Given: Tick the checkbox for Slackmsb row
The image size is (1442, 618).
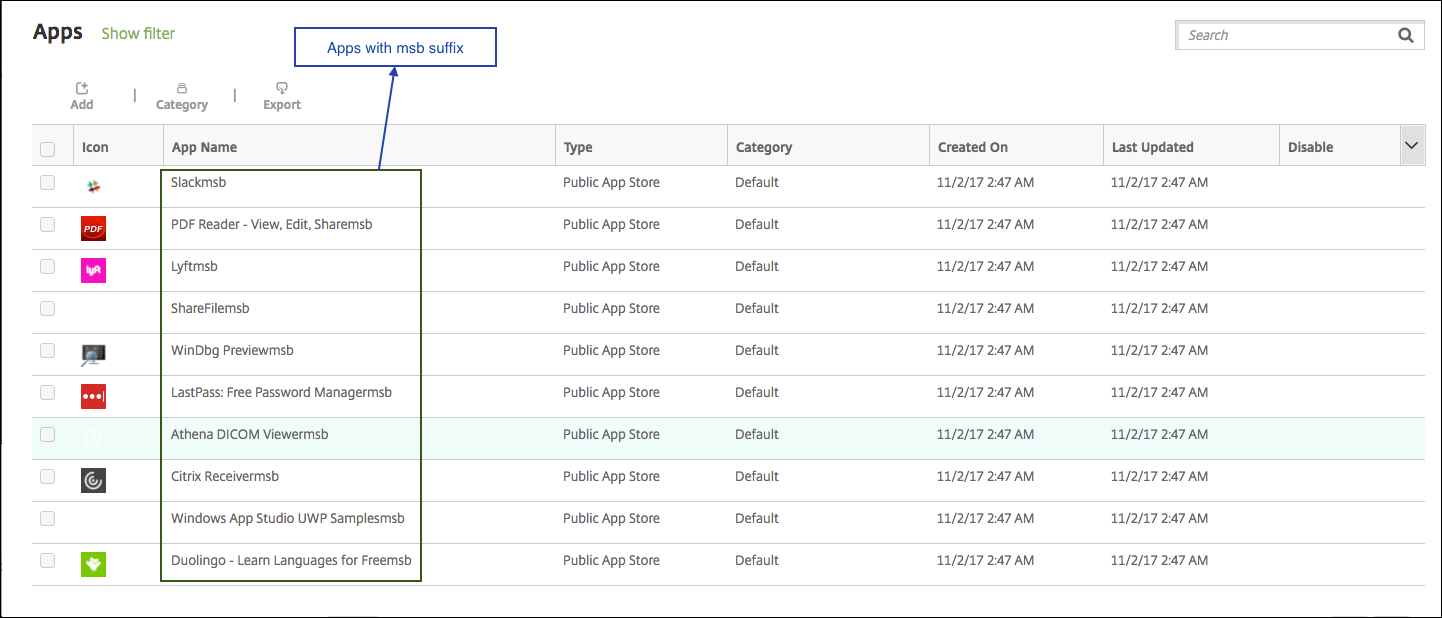Looking at the screenshot, I should pos(47,183).
